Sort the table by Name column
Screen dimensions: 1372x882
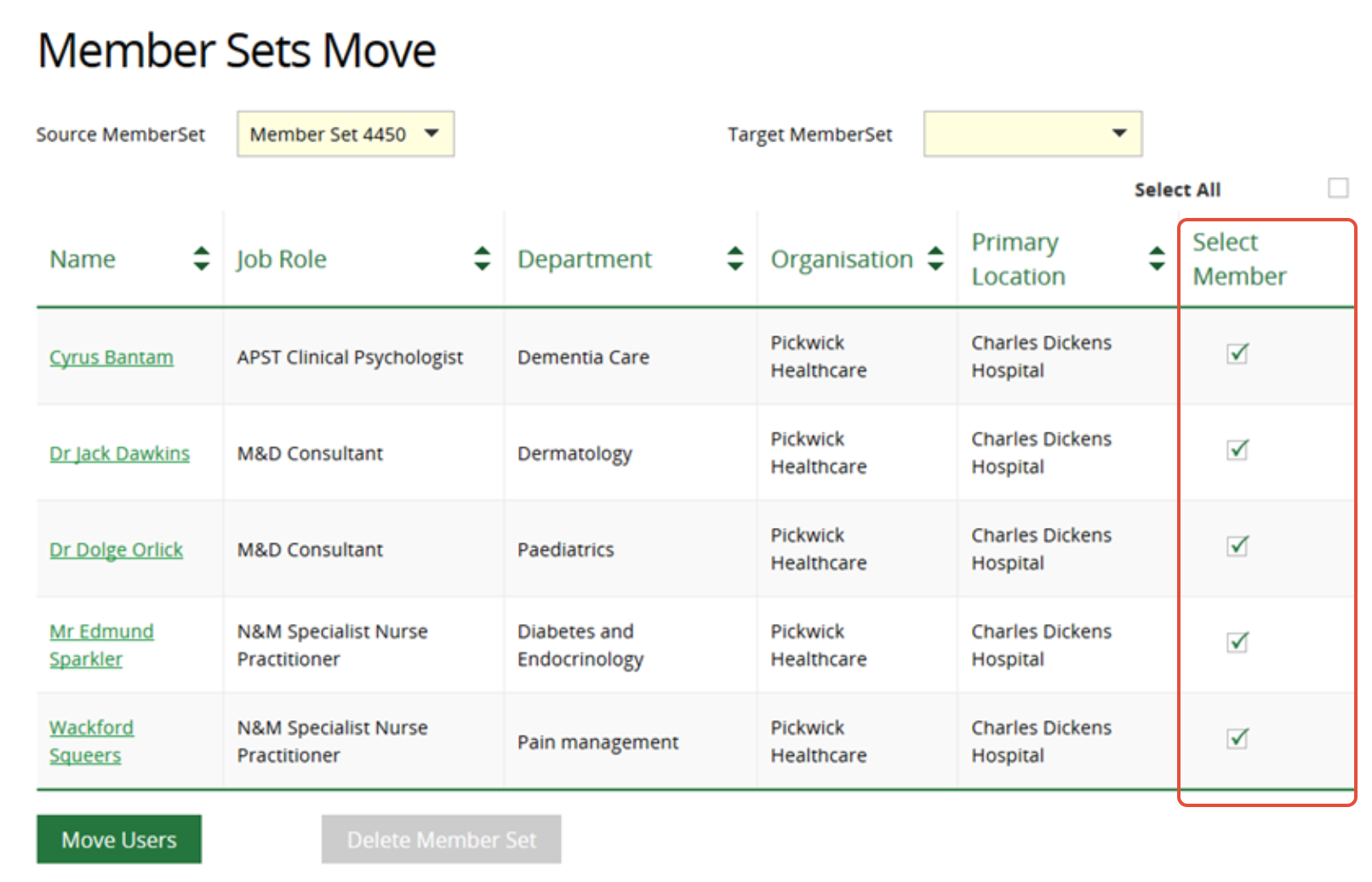(x=201, y=258)
